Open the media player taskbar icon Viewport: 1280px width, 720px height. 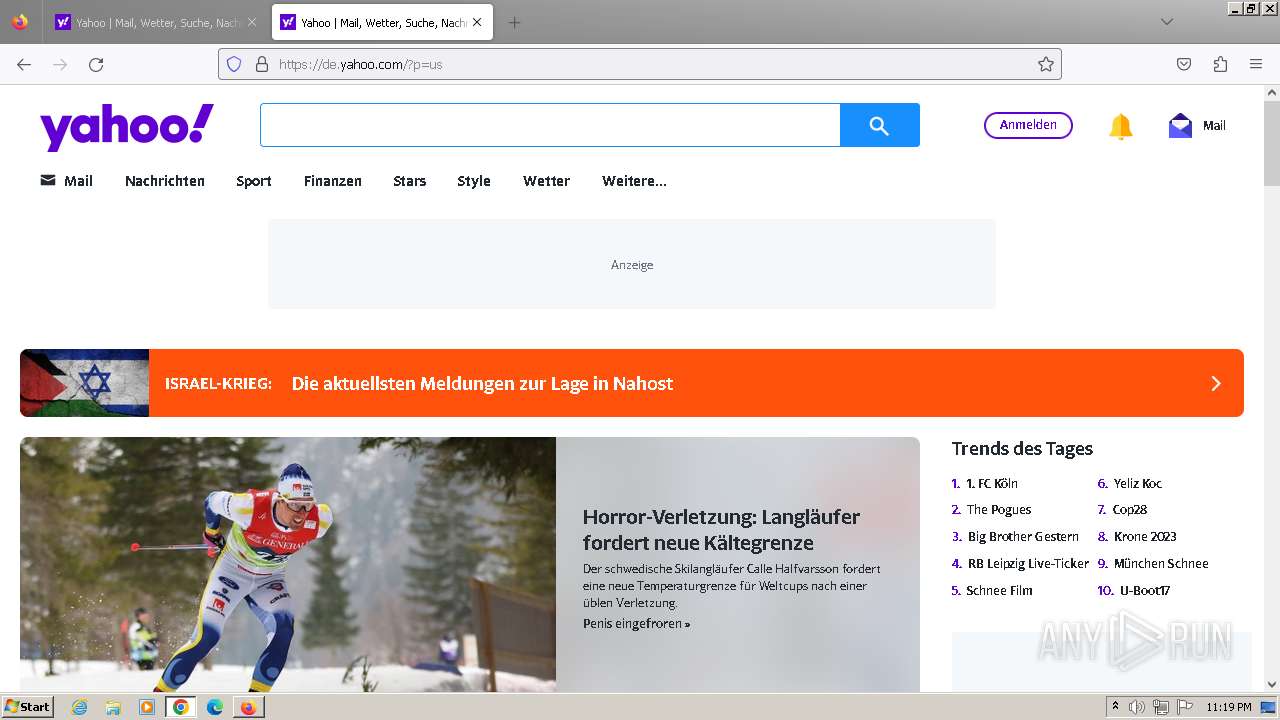tap(147, 707)
